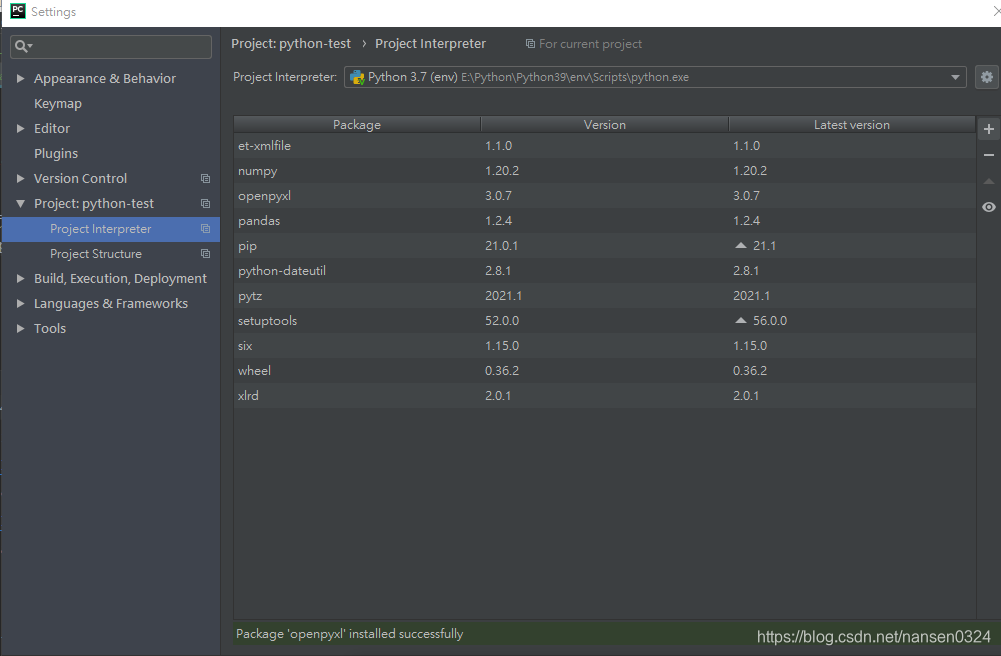Expand the Editor section

pos(20,128)
